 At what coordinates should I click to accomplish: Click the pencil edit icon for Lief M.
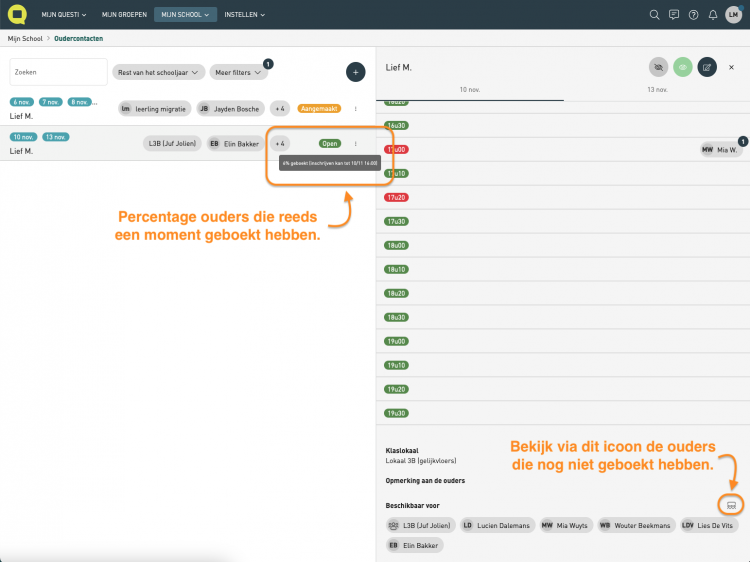tap(707, 67)
